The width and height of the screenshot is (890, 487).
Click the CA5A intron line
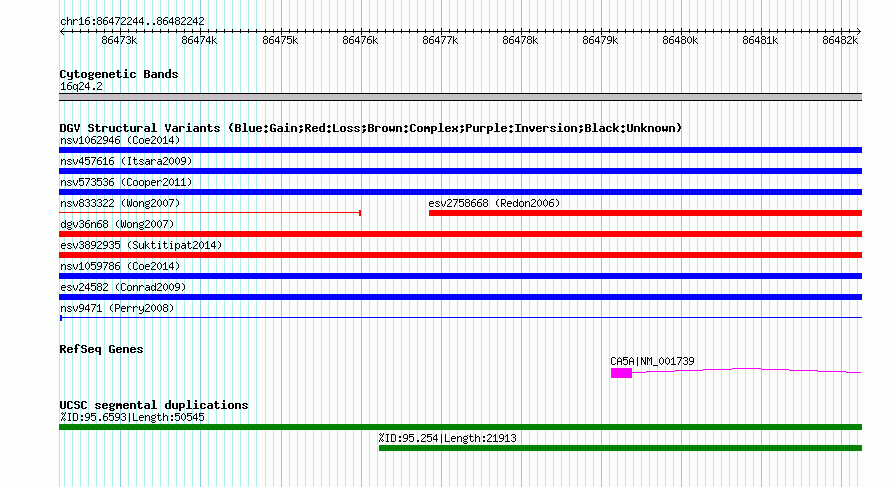click(x=747, y=370)
